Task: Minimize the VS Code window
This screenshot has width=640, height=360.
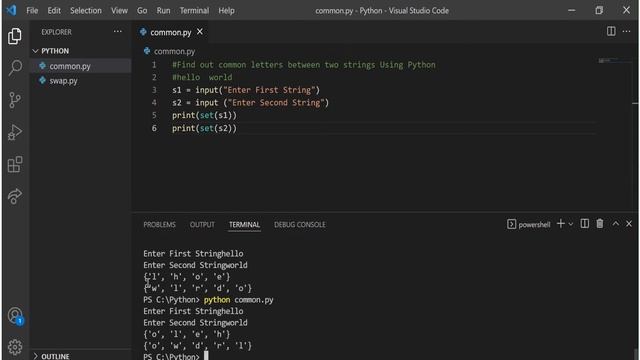Action: point(571,10)
